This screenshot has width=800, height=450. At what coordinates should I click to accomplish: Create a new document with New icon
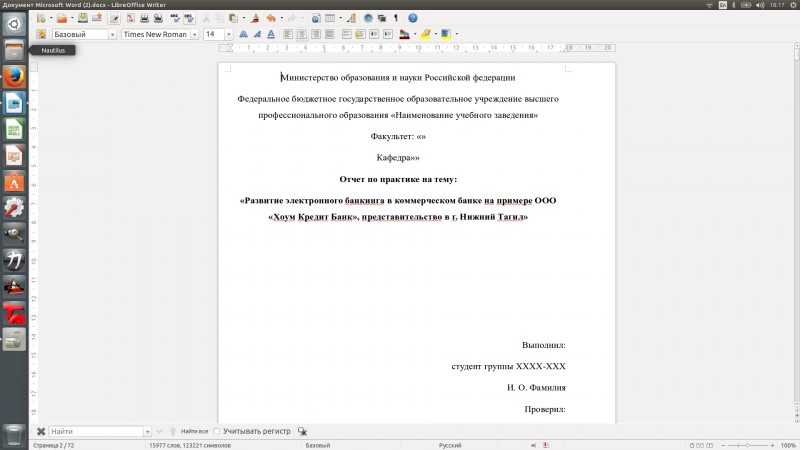click(x=41, y=18)
